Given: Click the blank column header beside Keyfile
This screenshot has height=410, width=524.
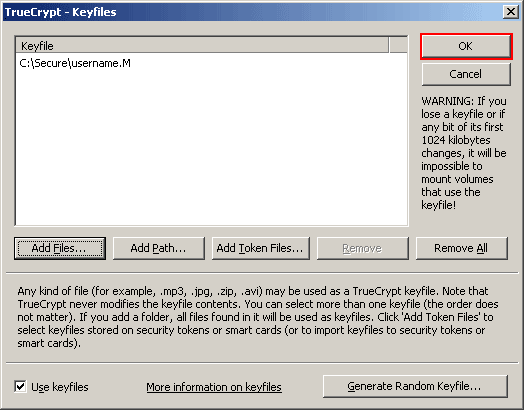Looking at the screenshot, I should 398,46.
